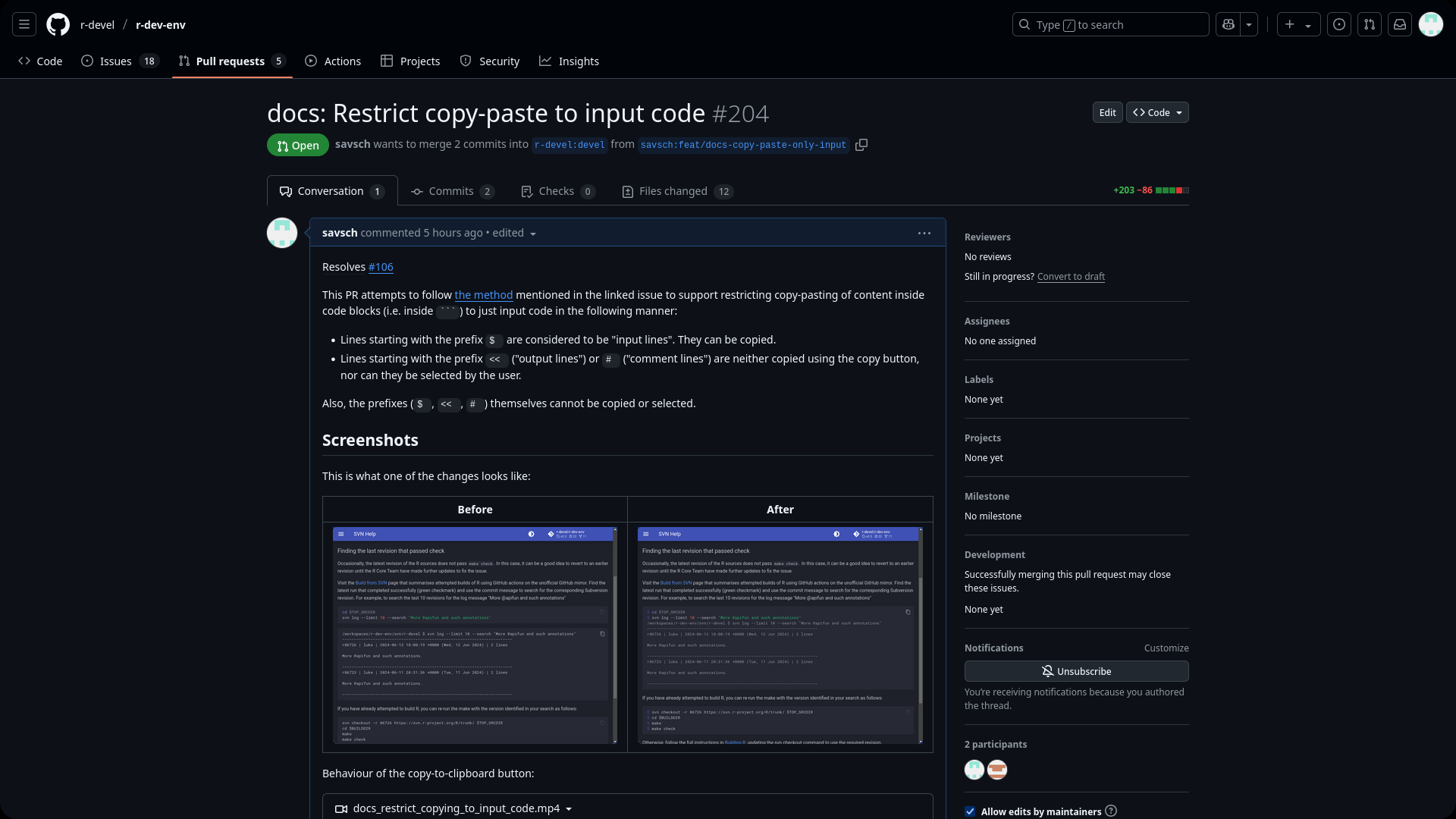Open Copilot chat icon

(x=1228, y=25)
